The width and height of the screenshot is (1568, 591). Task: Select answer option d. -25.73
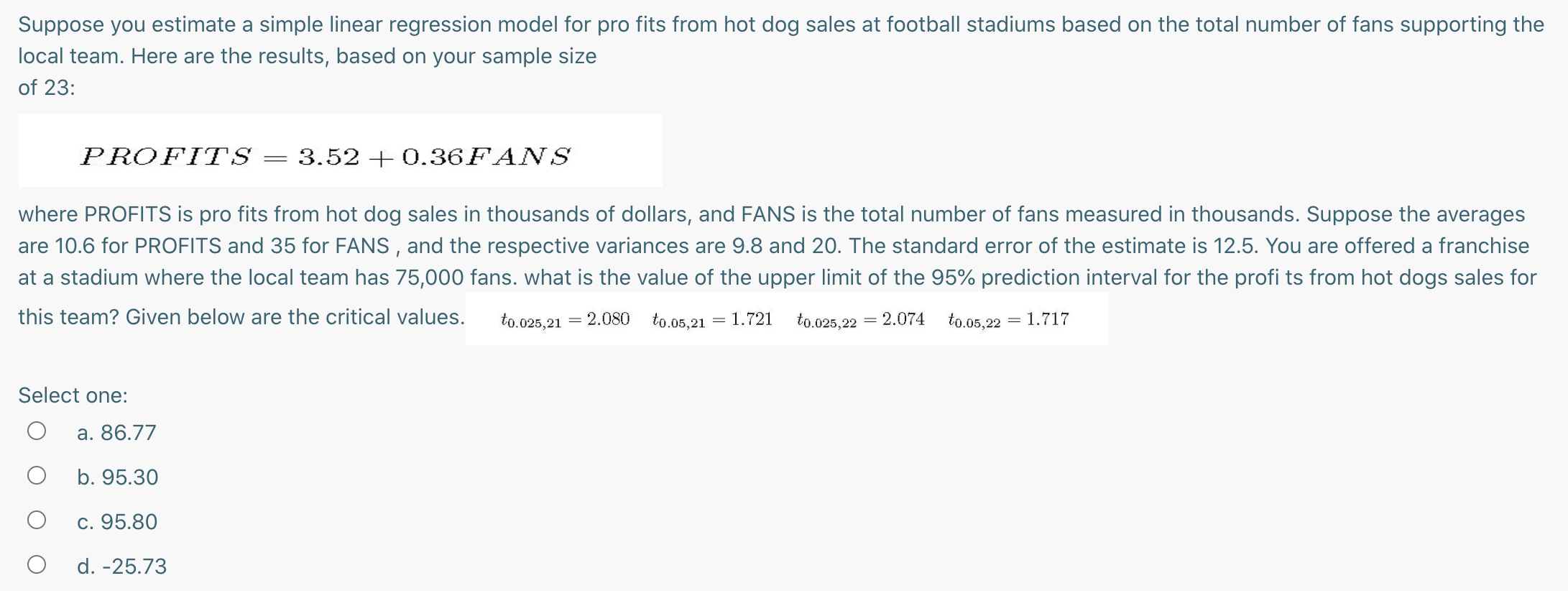(122, 566)
